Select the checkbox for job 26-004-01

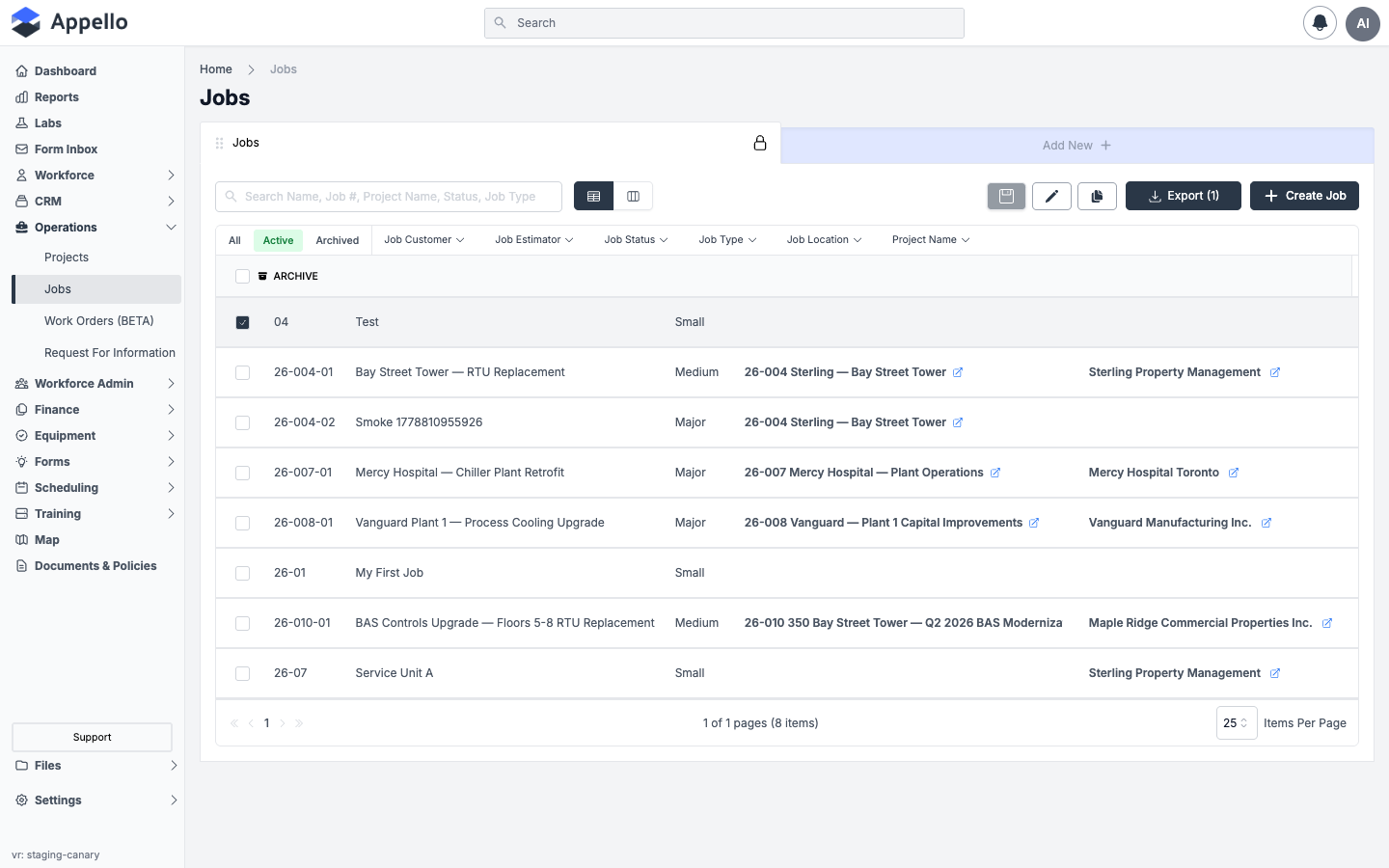[243, 372]
